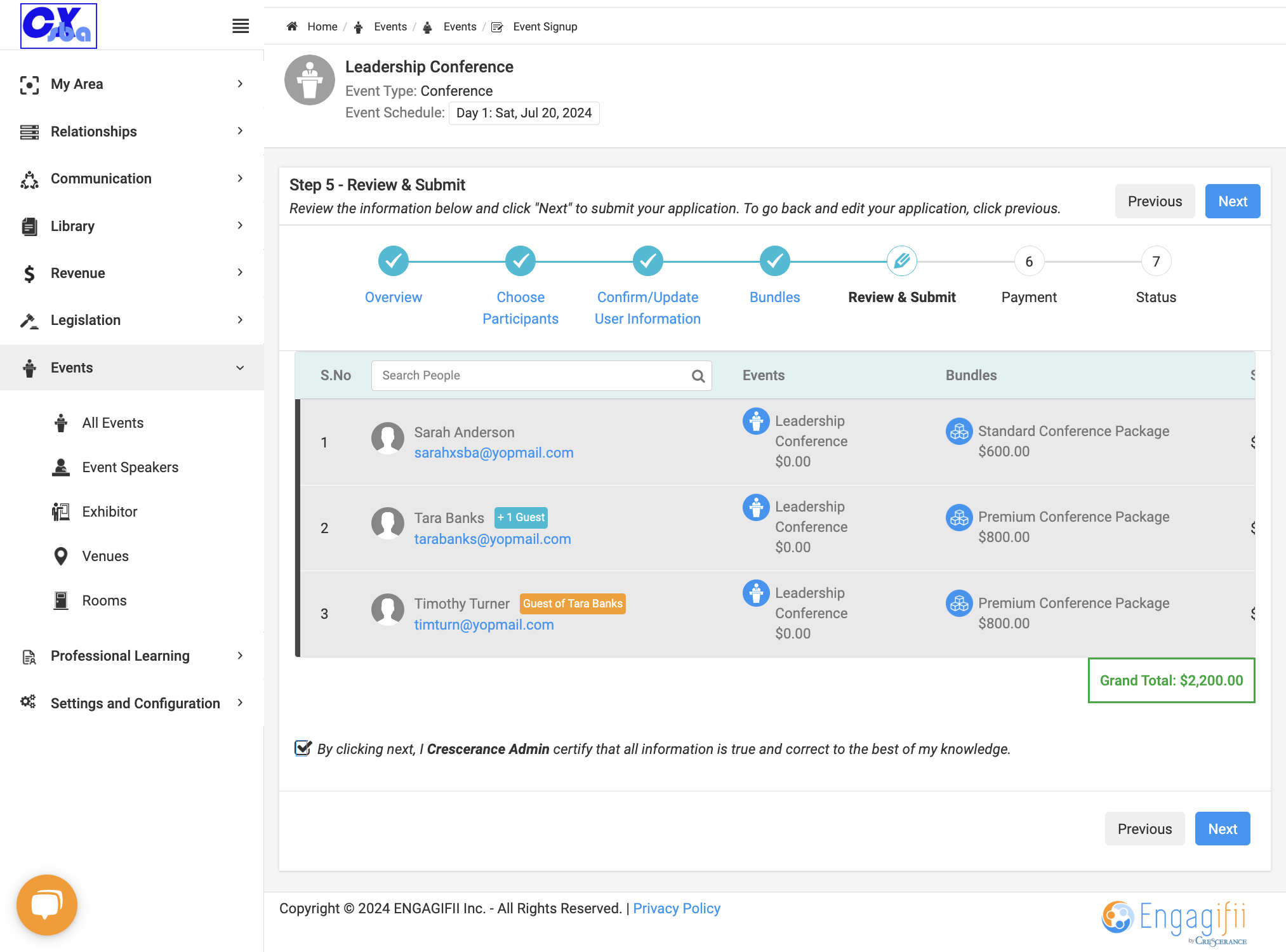The height and width of the screenshot is (952, 1286).
Task: Toggle the hamburger sidebar menu icon
Action: 240,26
